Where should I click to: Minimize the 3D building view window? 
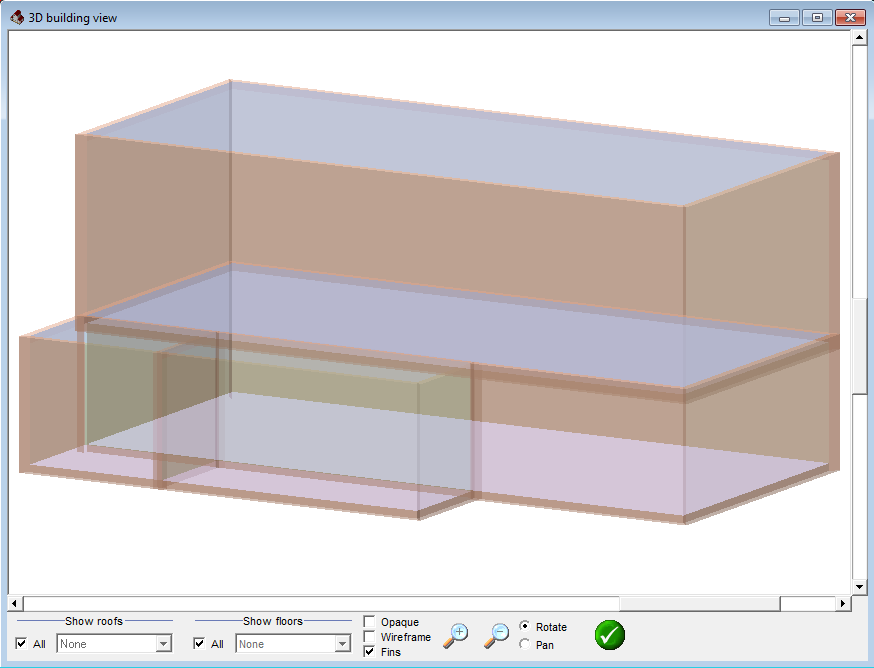tap(784, 18)
